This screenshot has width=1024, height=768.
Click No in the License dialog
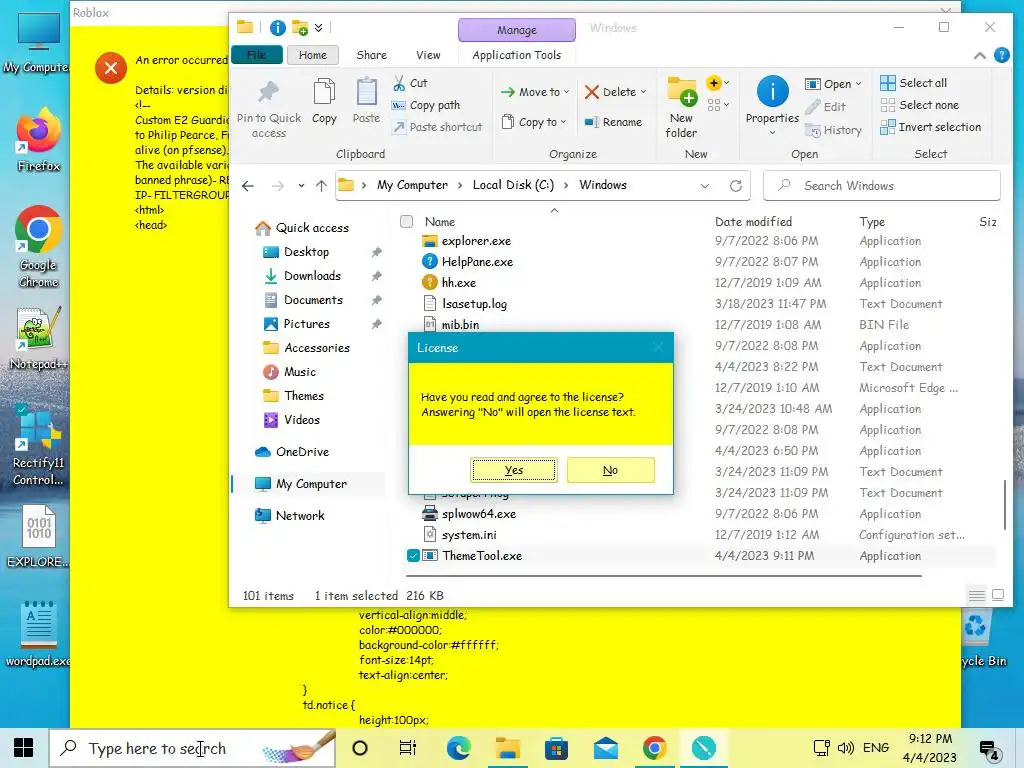(x=611, y=470)
